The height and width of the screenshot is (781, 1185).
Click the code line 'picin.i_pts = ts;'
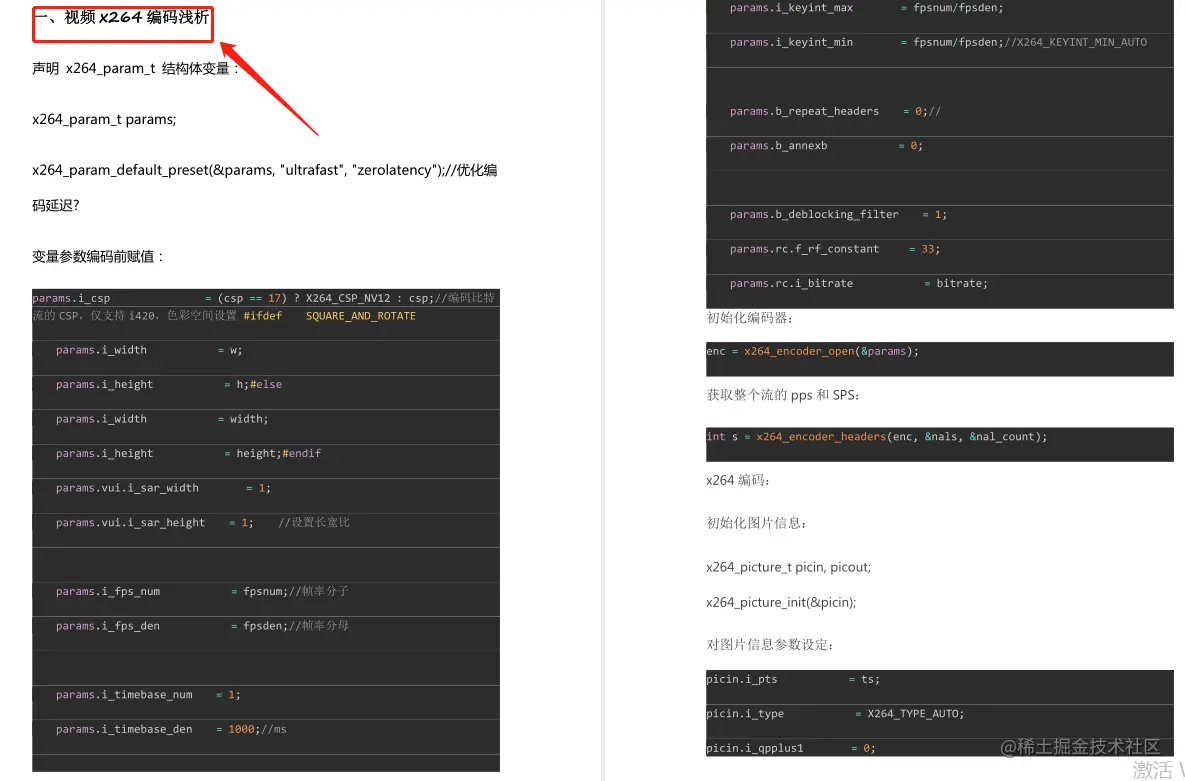(793, 679)
